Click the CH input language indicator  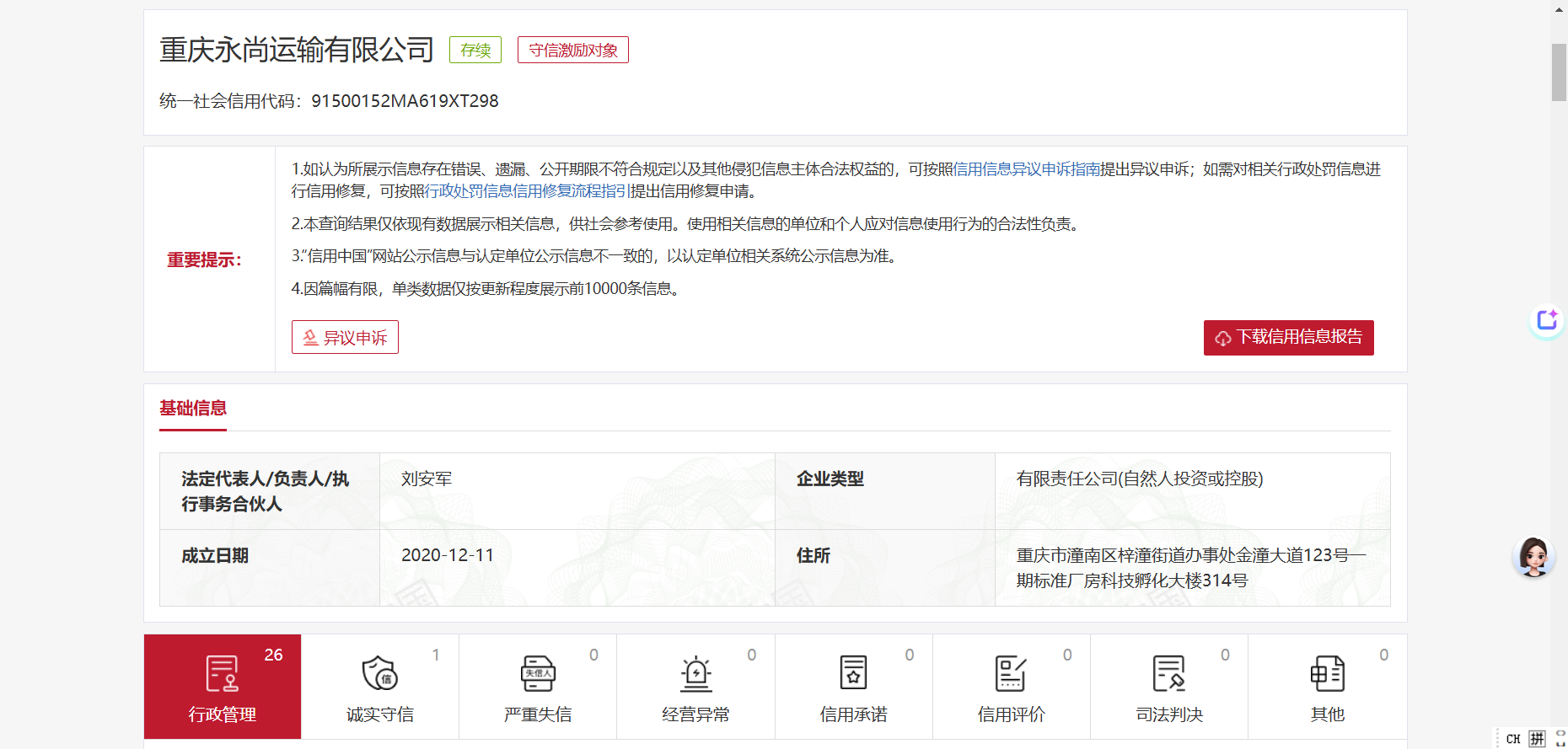(1513, 739)
